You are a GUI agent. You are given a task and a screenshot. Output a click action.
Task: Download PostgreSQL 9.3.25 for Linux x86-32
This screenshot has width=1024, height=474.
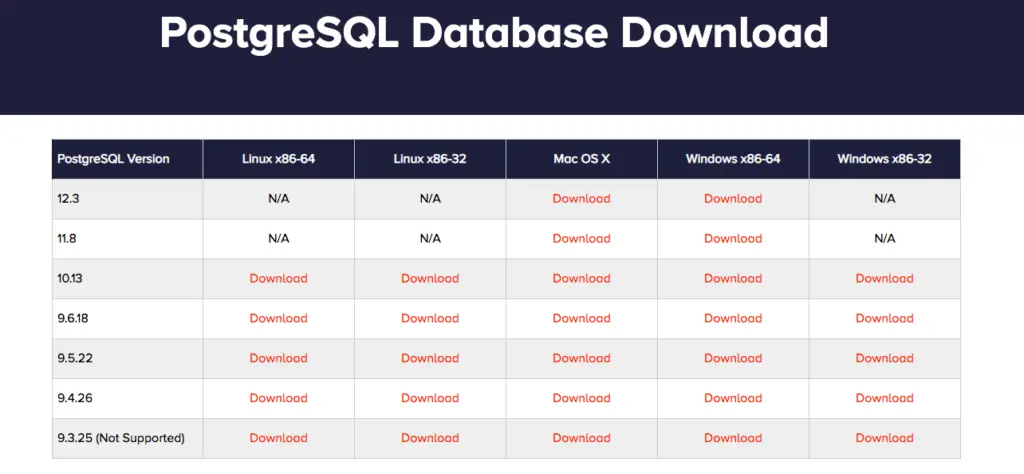(x=430, y=437)
